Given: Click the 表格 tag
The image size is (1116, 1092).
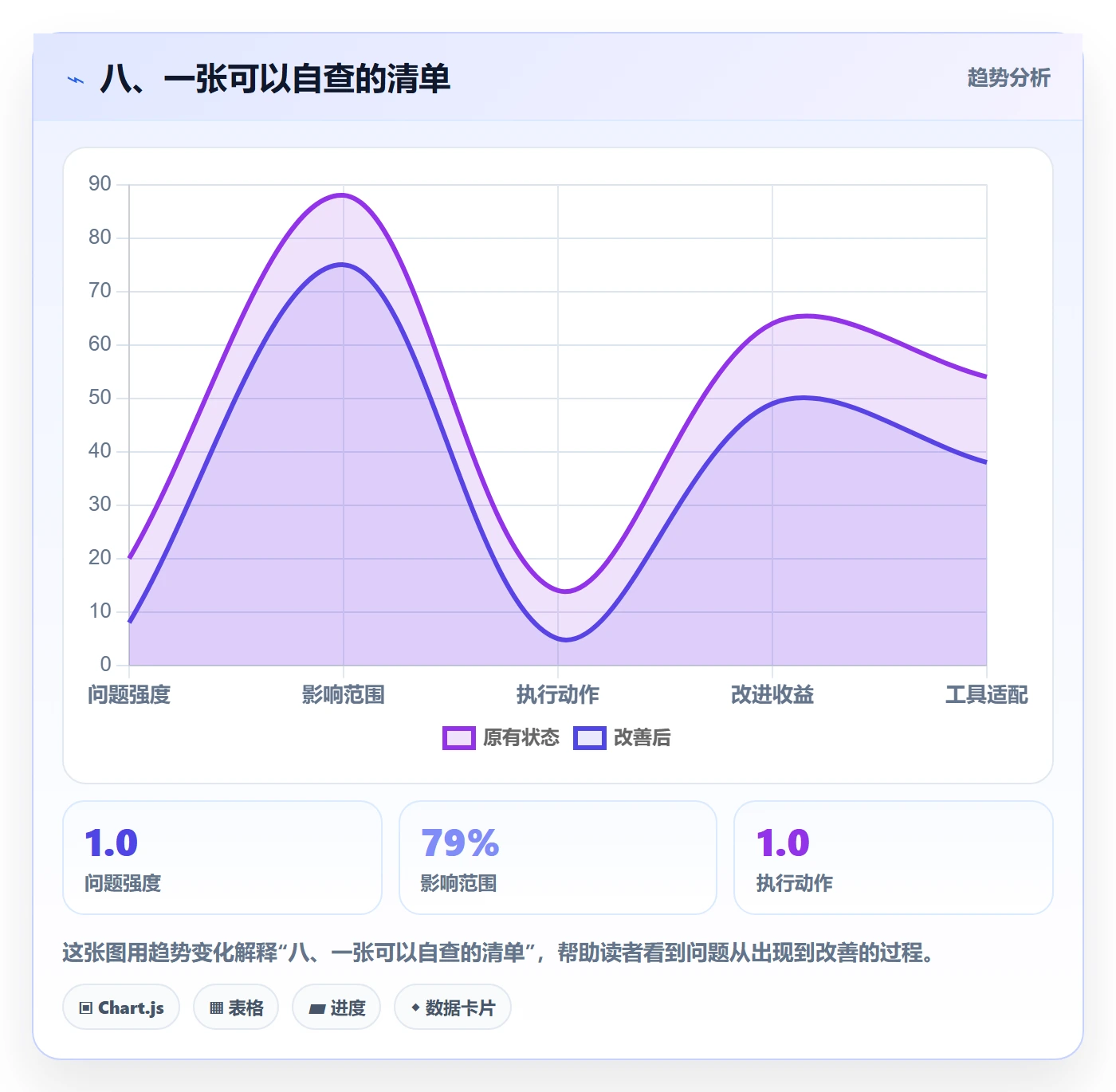Looking at the screenshot, I should click(x=236, y=1008).
